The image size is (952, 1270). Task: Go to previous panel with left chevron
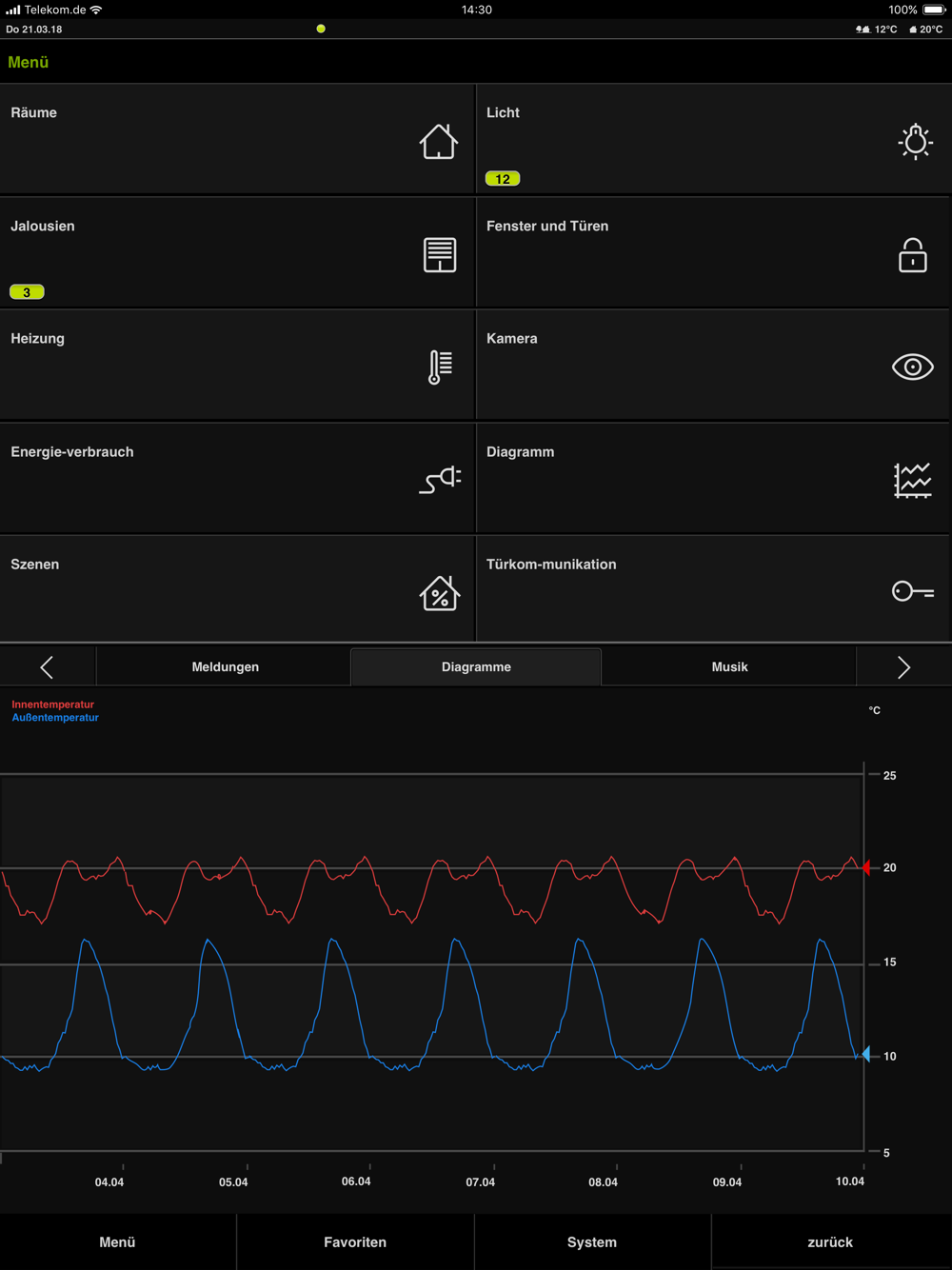(48, 666)
